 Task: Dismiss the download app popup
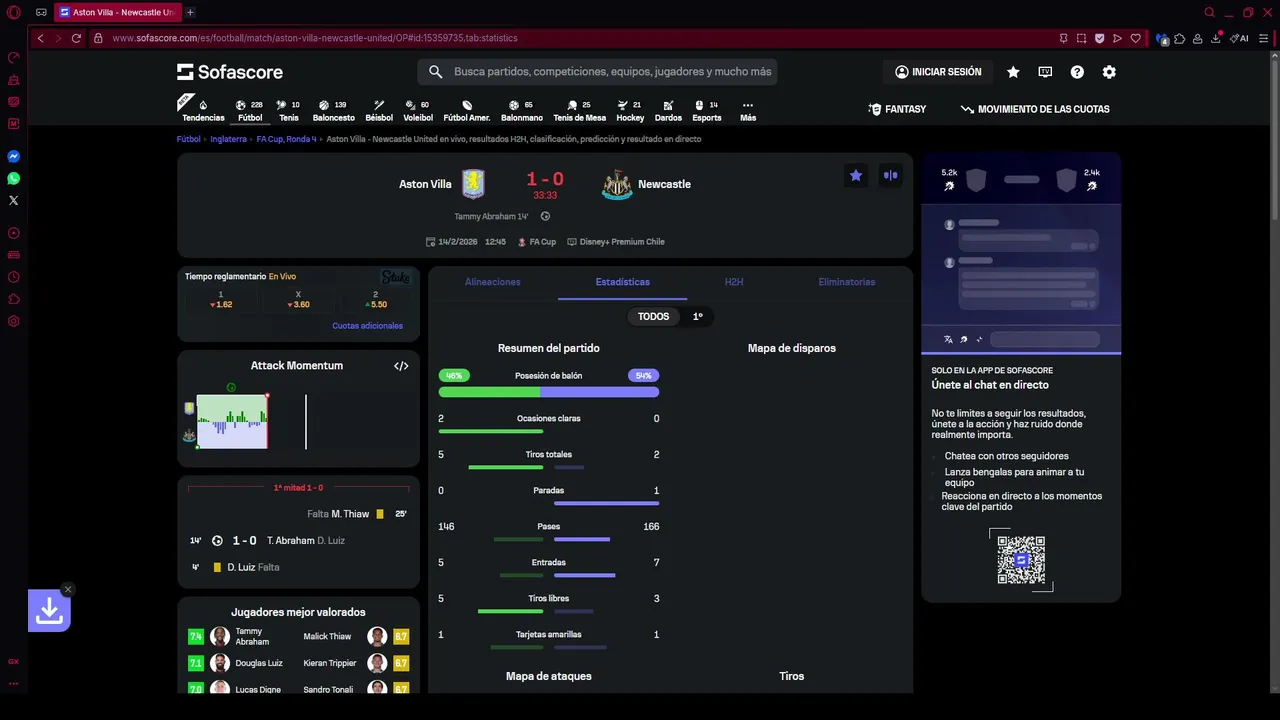tap(68, 589)
